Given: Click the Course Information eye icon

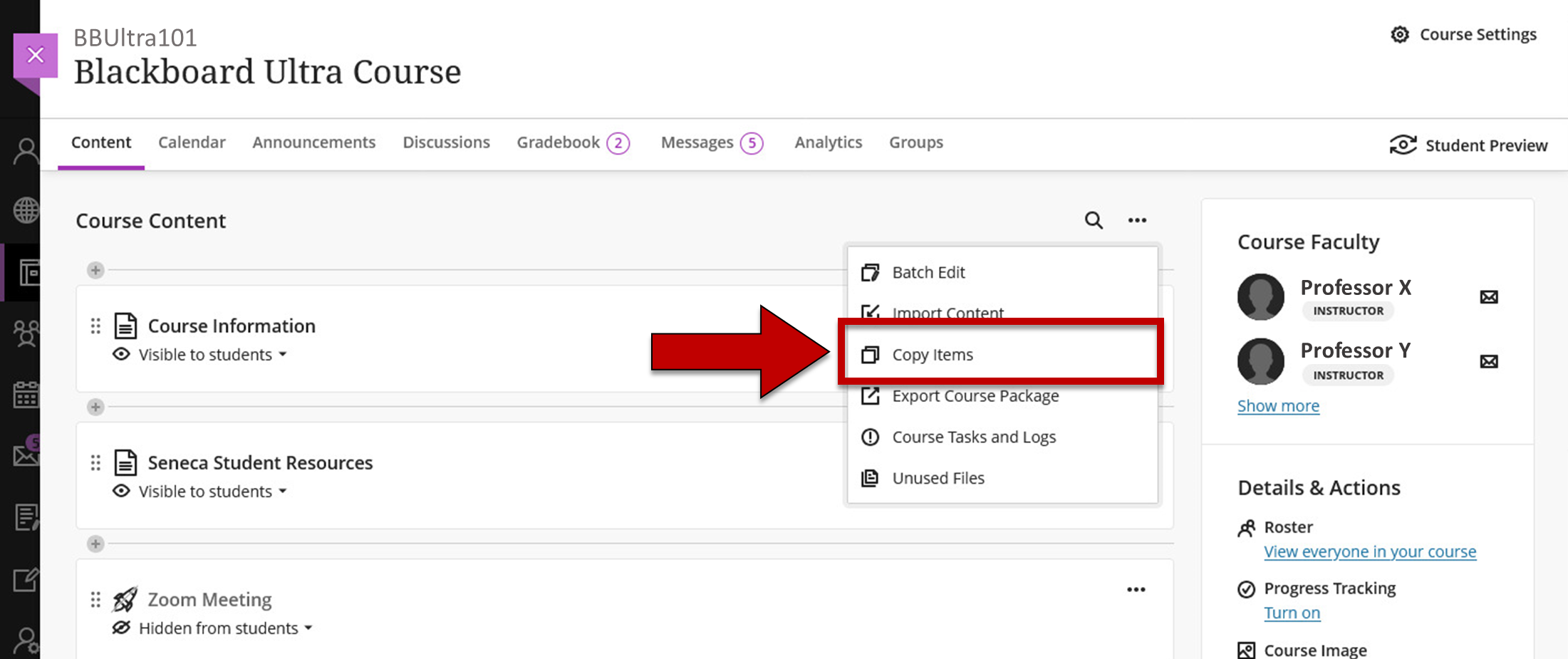Looking at the screenshot, I should tap(122, 354).
